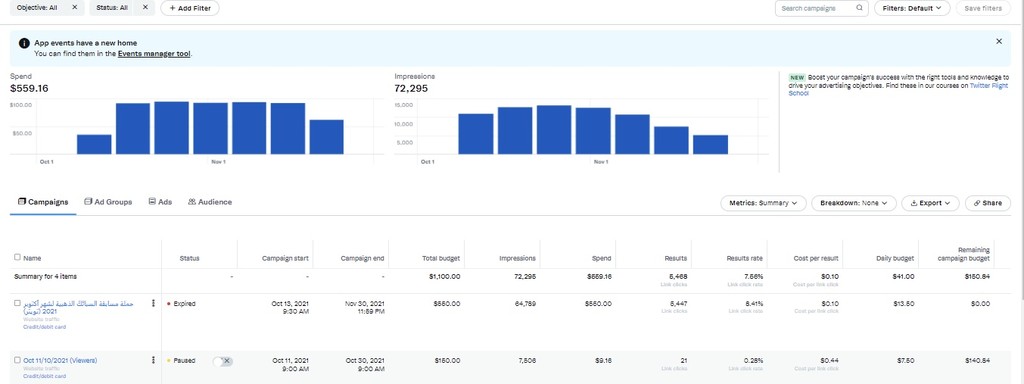Image resolution: width=1024 pixels, height=384 pixels.
Task: Remove the Status: All filter chip
Action: click(145, 8)
